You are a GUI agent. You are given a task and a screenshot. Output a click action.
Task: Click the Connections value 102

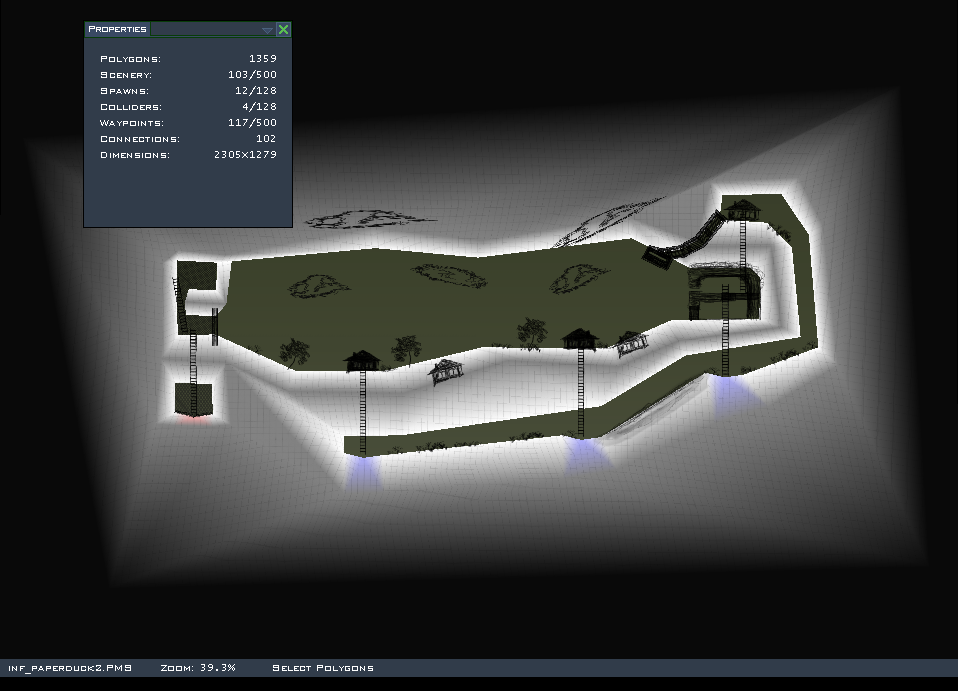pyautogui.click(x=266, y=139)
